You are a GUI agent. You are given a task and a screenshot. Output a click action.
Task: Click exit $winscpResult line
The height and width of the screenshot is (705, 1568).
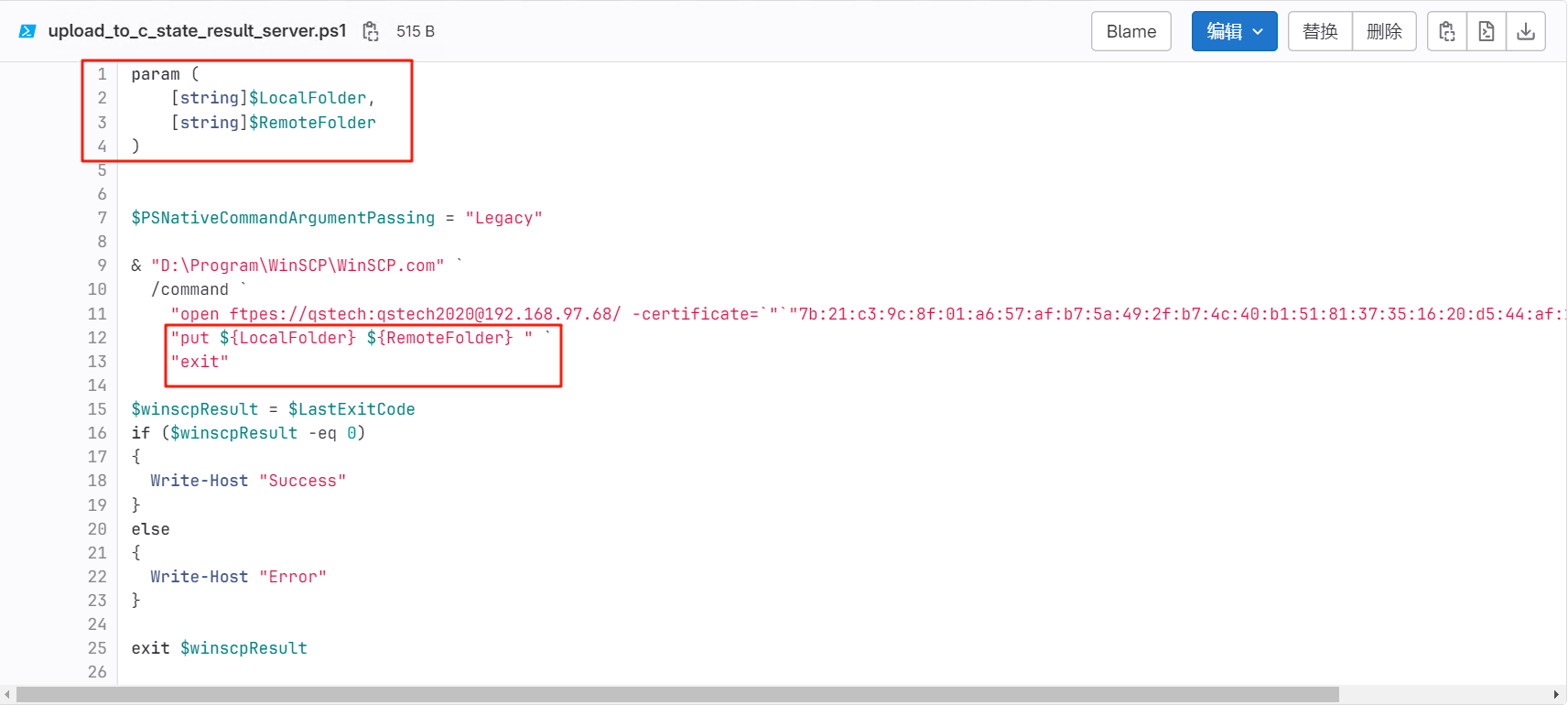click(220, 648)
